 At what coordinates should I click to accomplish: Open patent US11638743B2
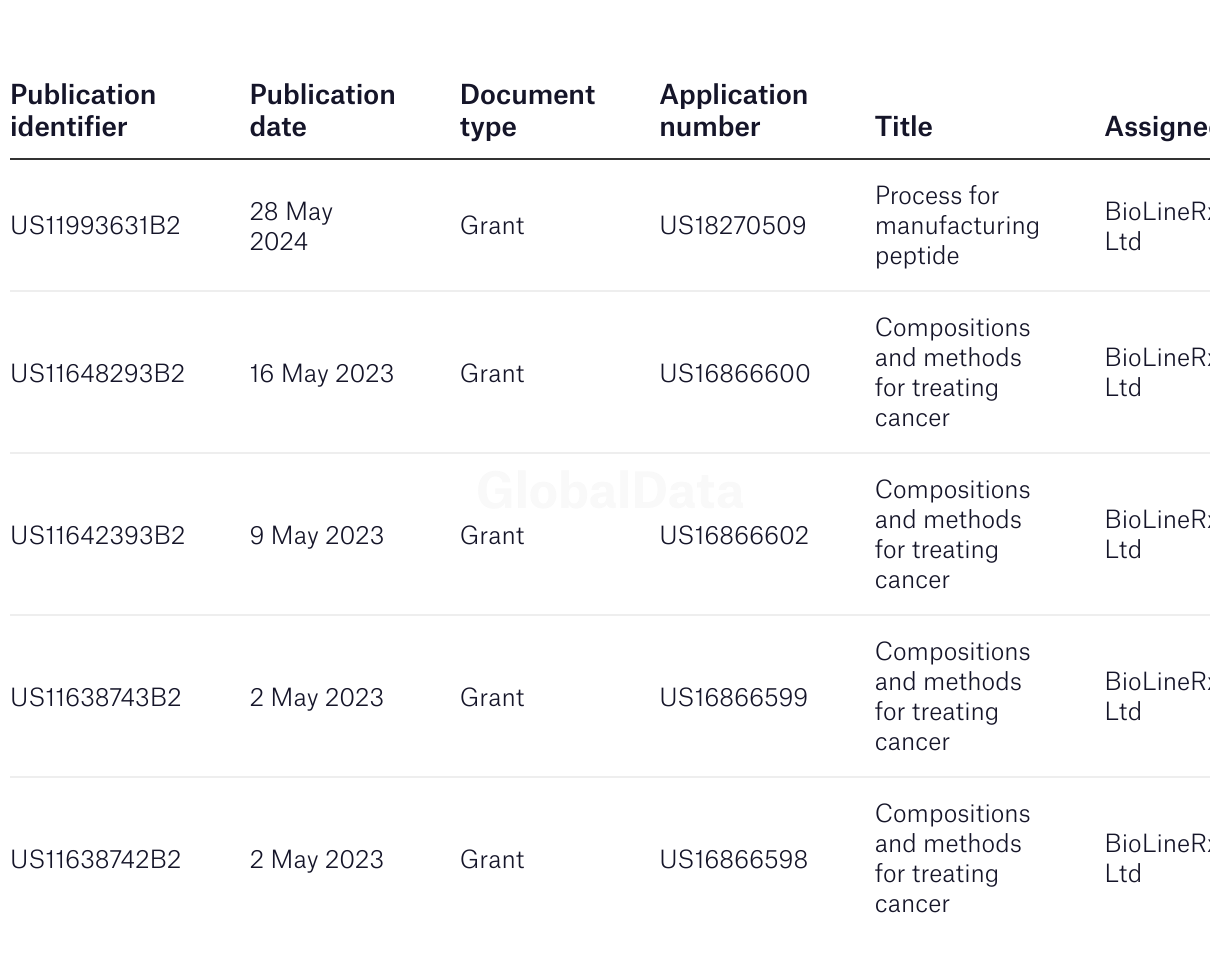tap(95, 698)
